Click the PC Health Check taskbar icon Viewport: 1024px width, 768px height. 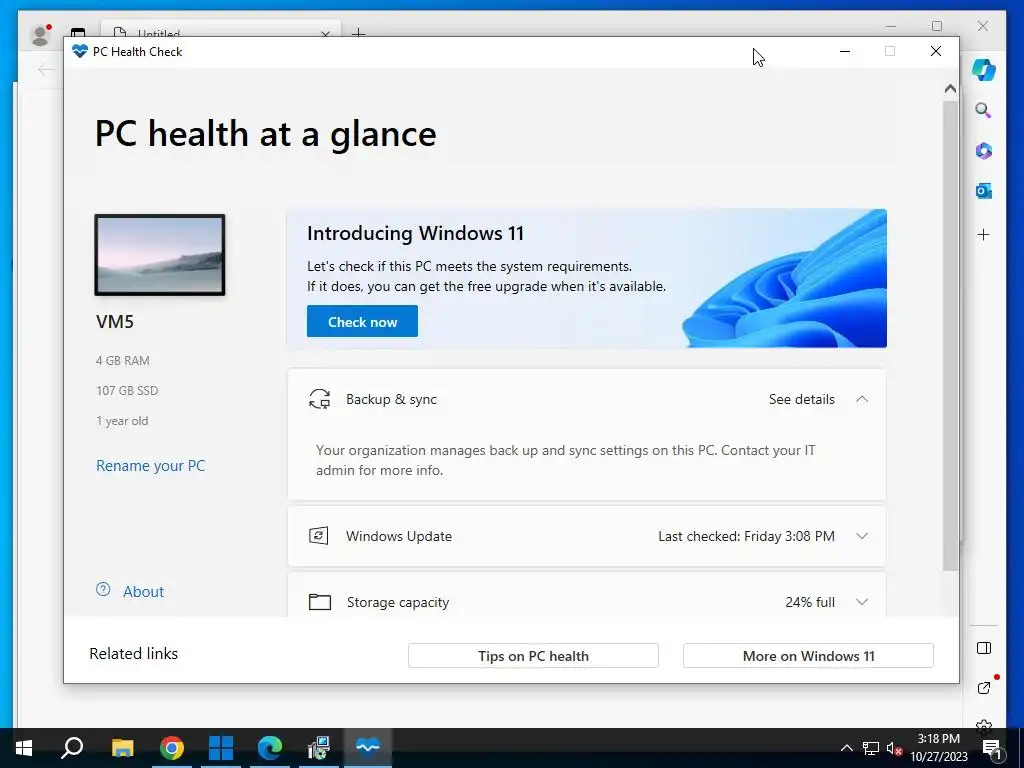point(368,748)
